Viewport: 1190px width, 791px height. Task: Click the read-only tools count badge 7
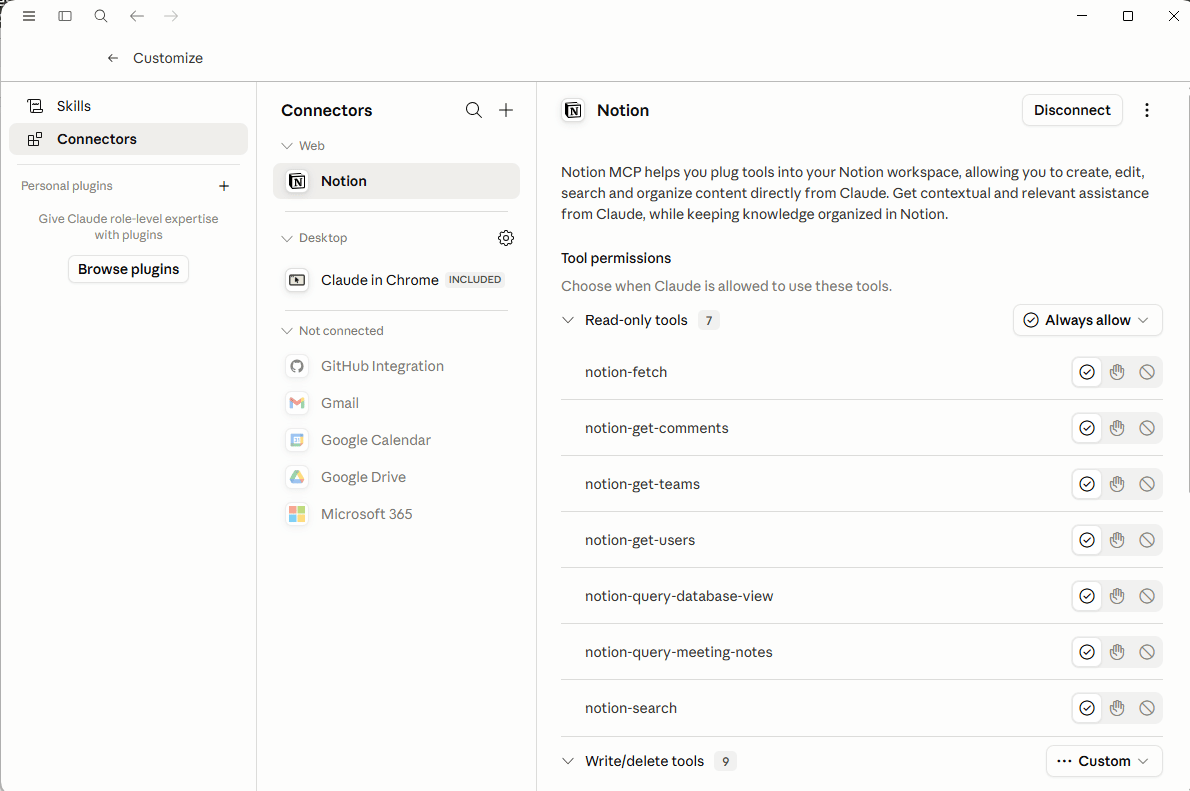tap(709, 320)
